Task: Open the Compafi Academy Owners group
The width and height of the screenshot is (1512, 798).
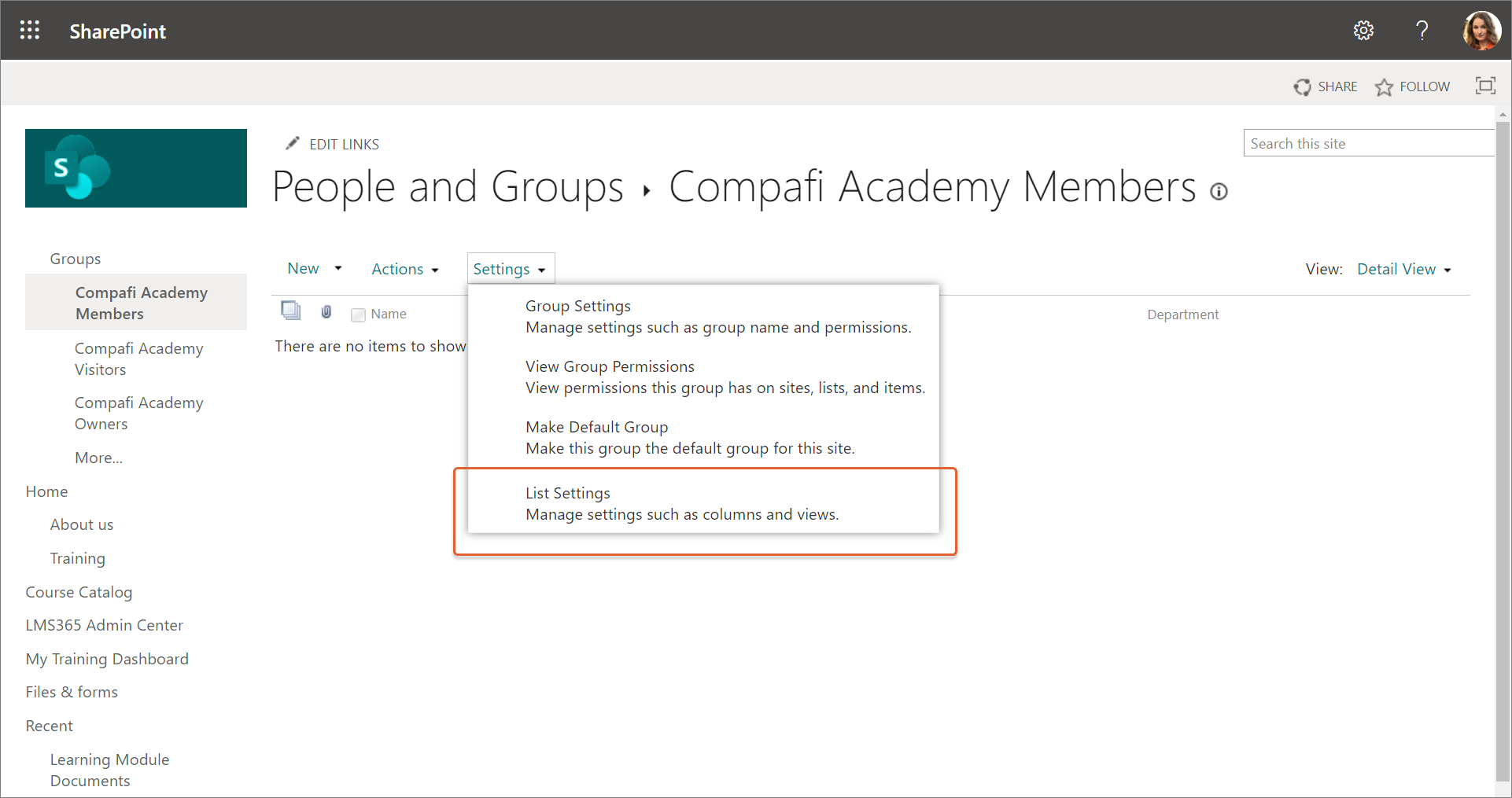Action: [138, 414]
